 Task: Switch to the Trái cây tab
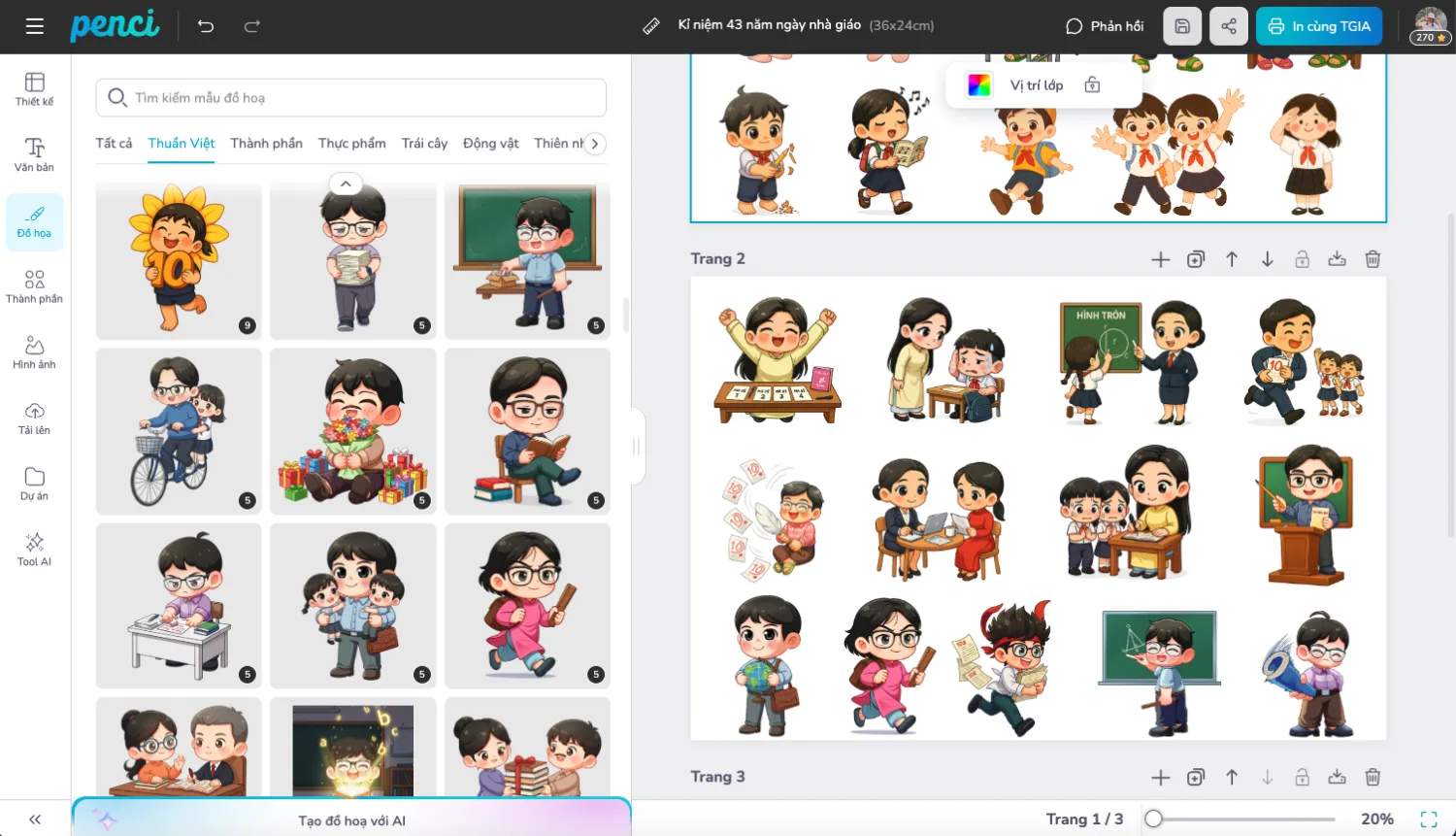coord(424,144)
